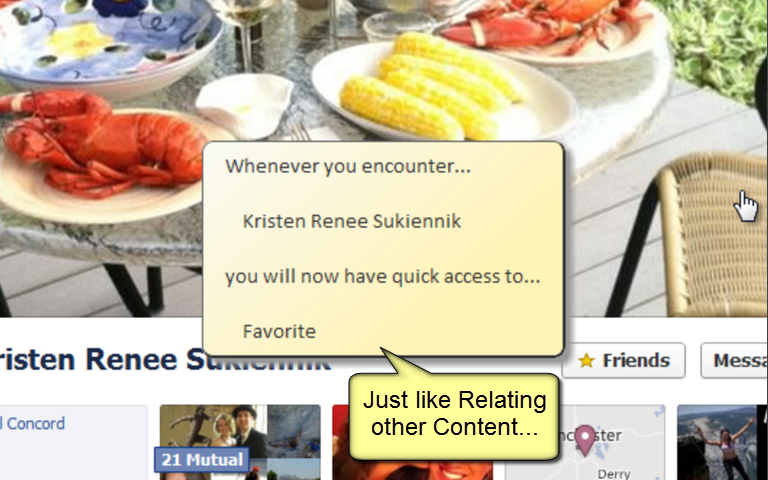Select the Favorite entry in the popup
The height and width of the screenshot is (480, 768).
pyautogui.click(x=279, y=332)
